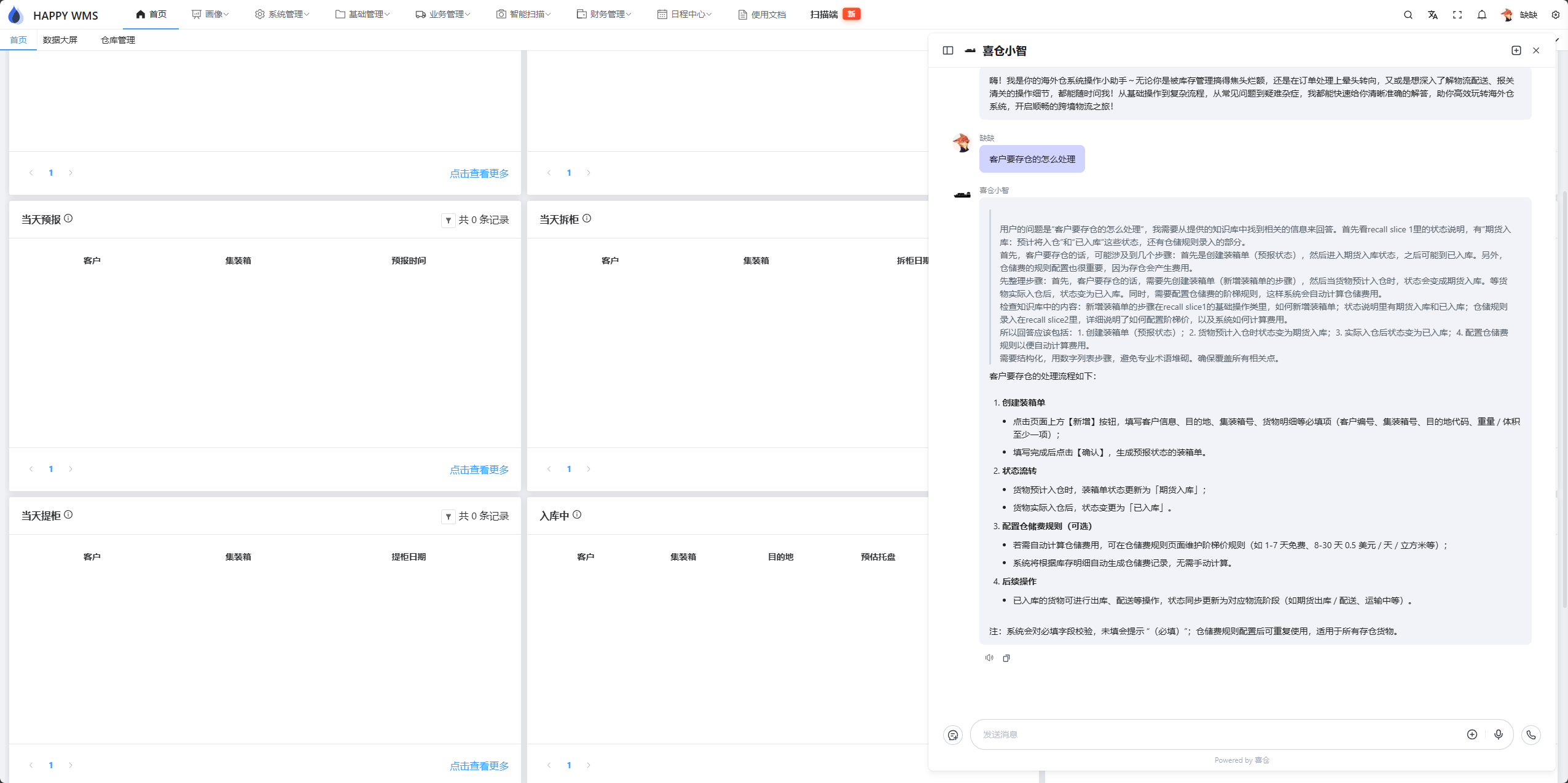Switch to the 数据大屏 tab

60,40
